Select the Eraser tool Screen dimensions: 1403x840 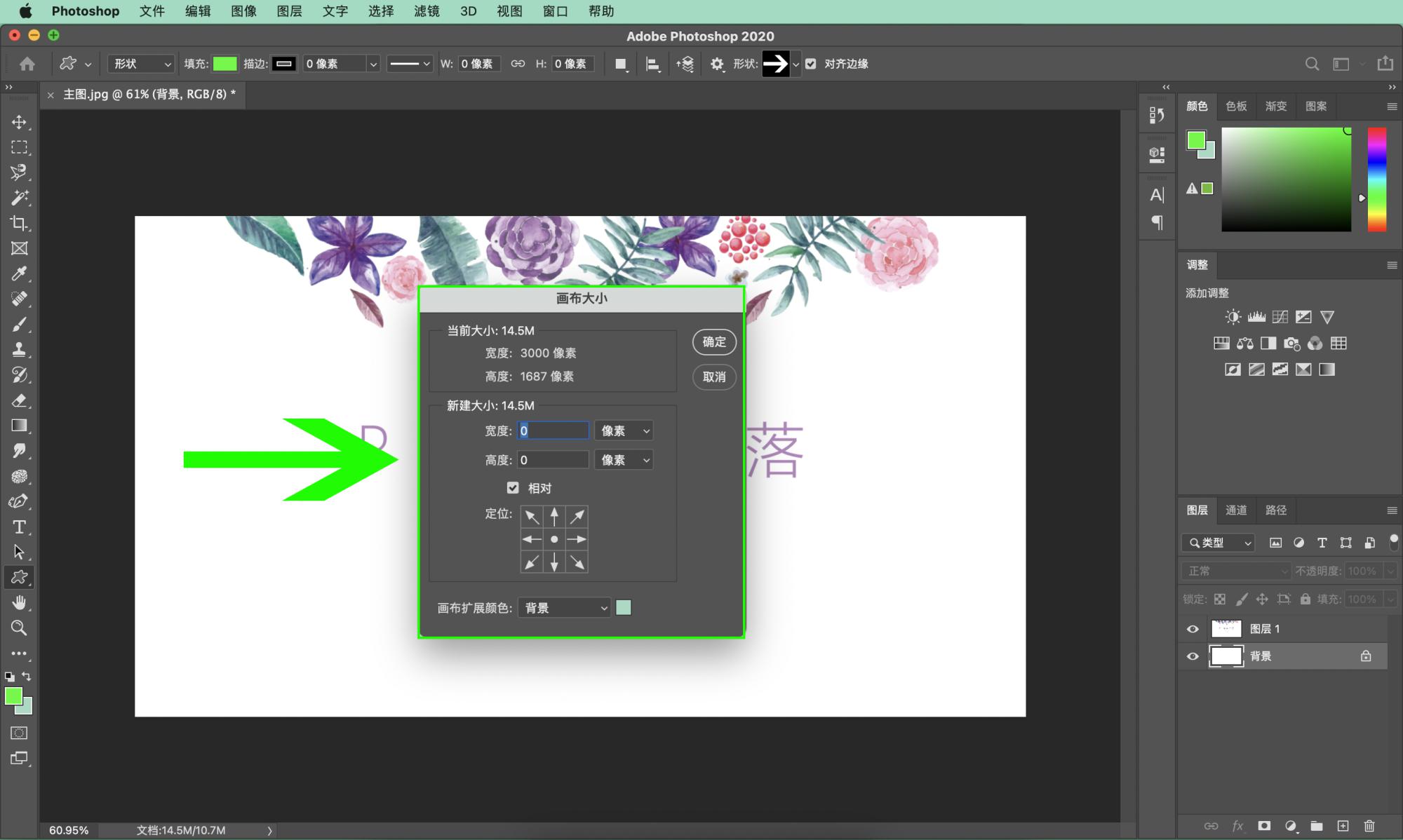pyautogui.click(x=19, y=399)
